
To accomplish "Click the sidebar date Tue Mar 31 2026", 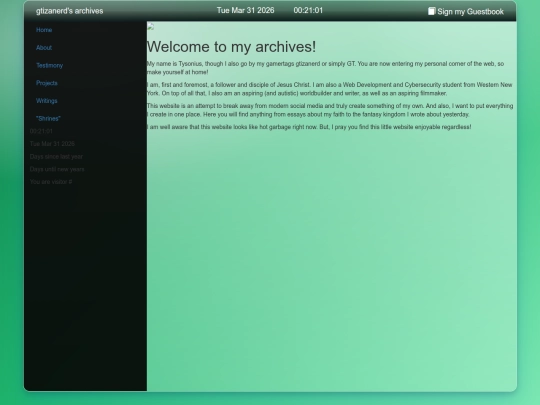I will (52, 144).
